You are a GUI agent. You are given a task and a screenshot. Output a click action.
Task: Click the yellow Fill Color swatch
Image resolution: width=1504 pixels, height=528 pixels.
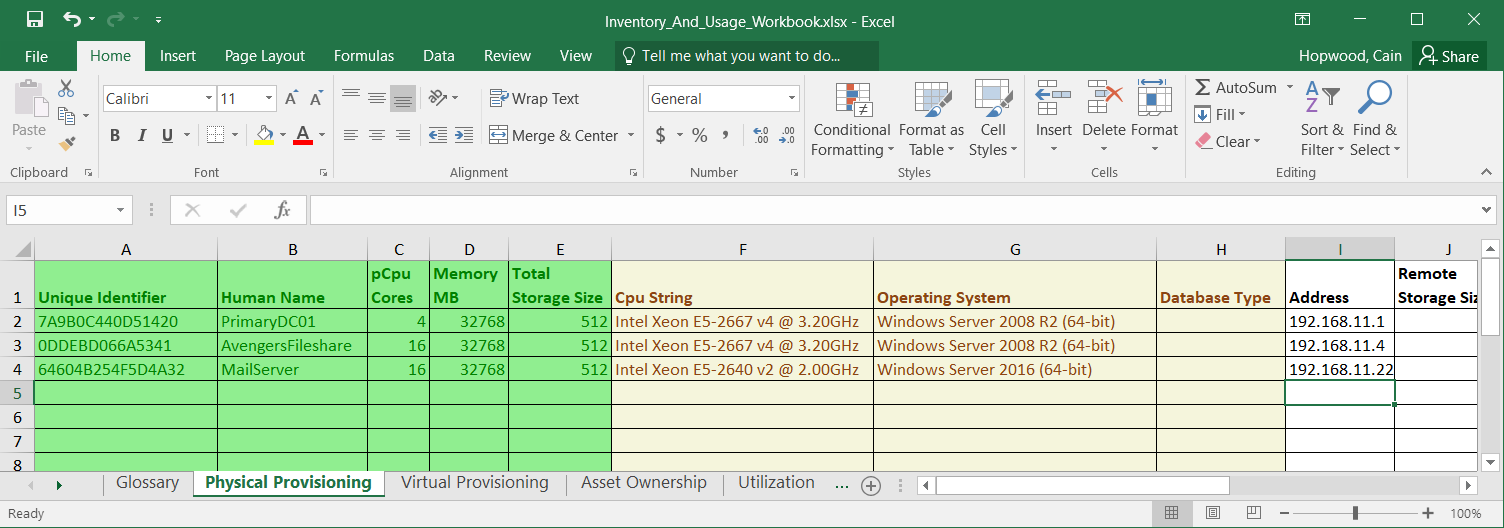pyautogui.click(x=264, y=135)
